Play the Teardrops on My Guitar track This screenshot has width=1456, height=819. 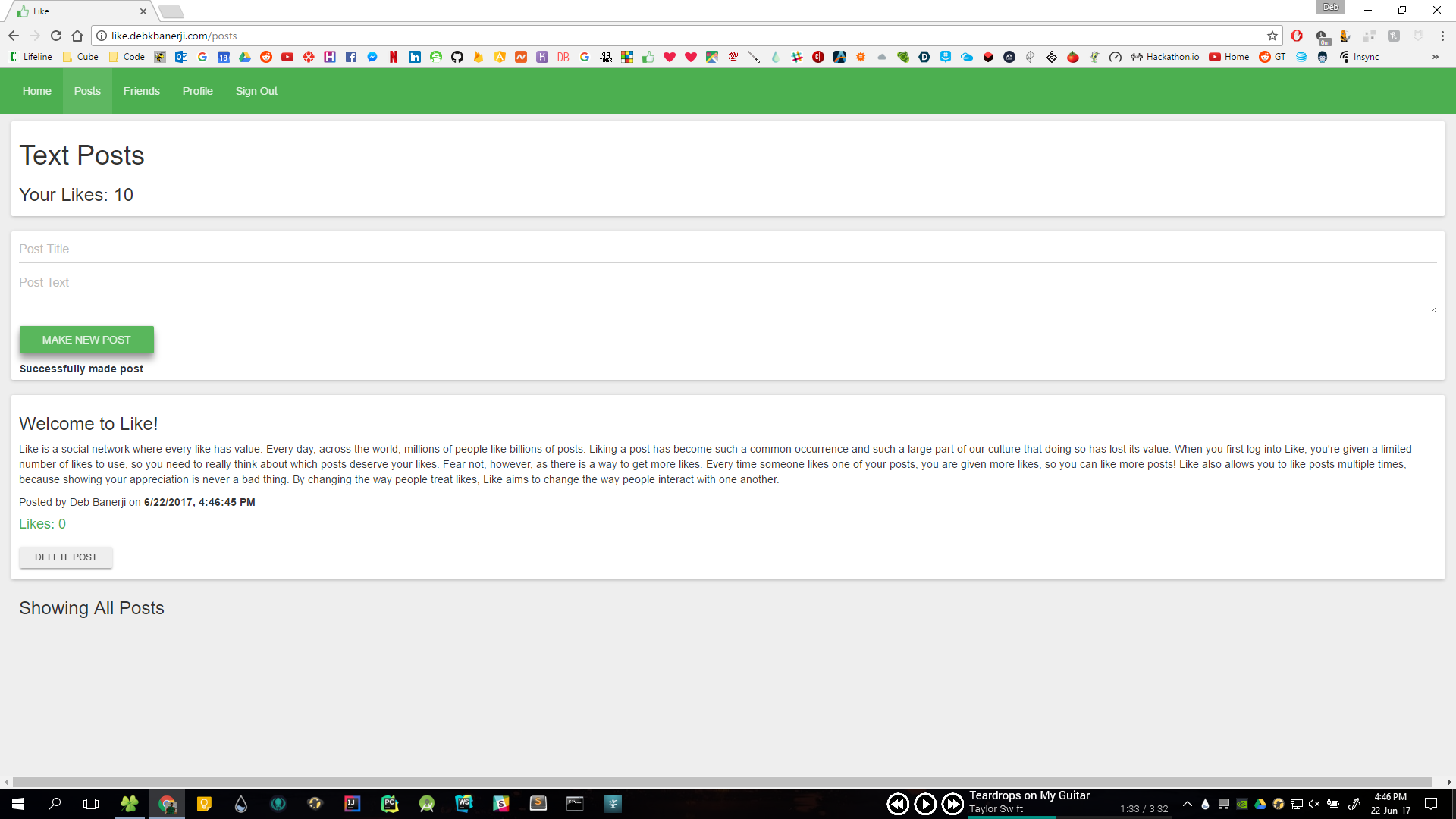click(925, 804)
